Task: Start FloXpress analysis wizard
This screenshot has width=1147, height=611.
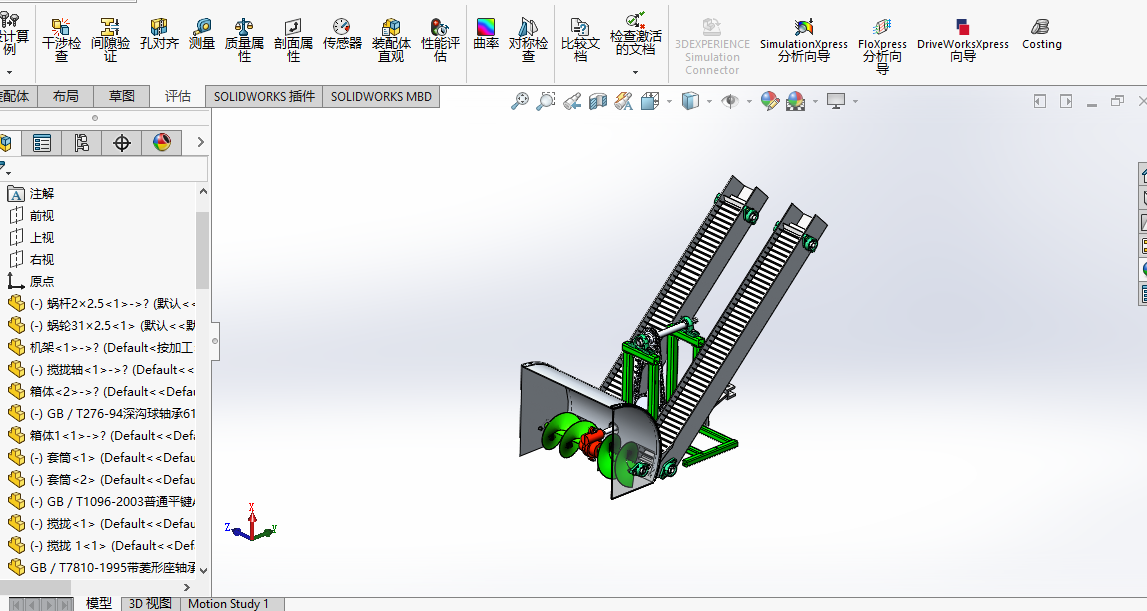Action: [x=882, y=47]
